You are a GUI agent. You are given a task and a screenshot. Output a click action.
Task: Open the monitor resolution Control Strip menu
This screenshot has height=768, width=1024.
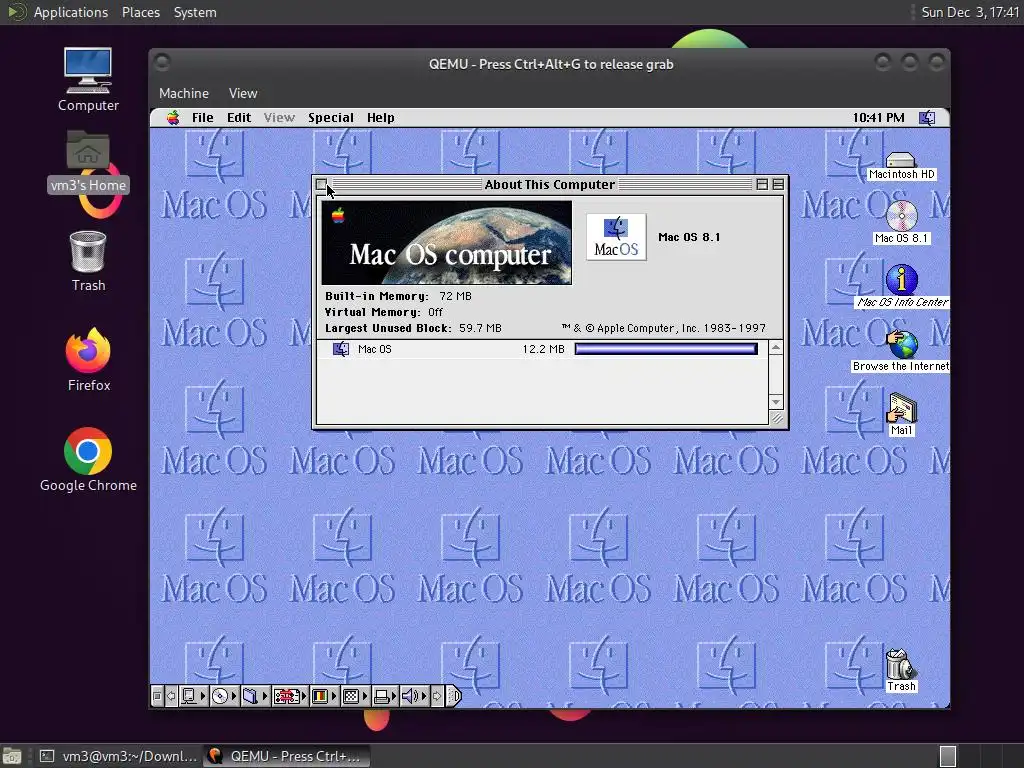pos(355,696)
